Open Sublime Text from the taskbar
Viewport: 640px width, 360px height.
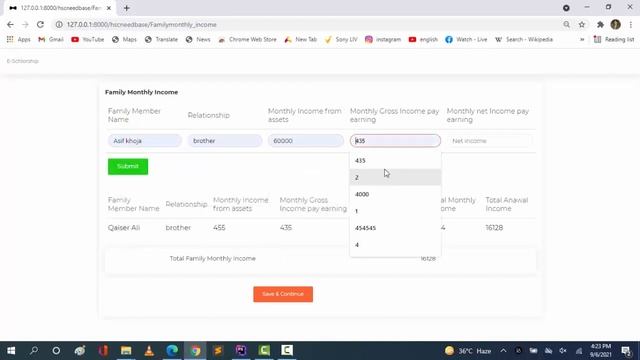(x=218, y=351)
